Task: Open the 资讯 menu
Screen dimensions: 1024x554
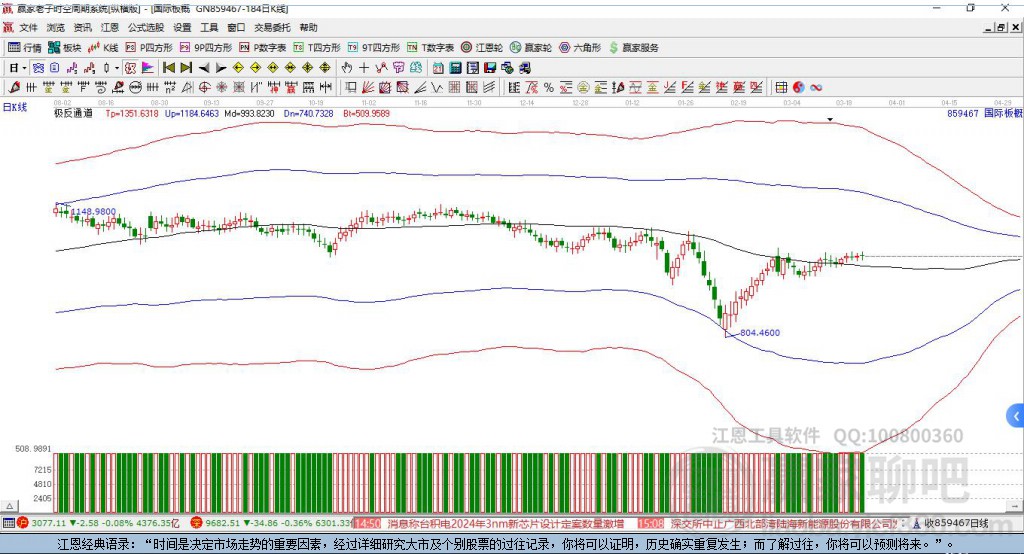Action: pyautogui.click(x=82, y=27)
